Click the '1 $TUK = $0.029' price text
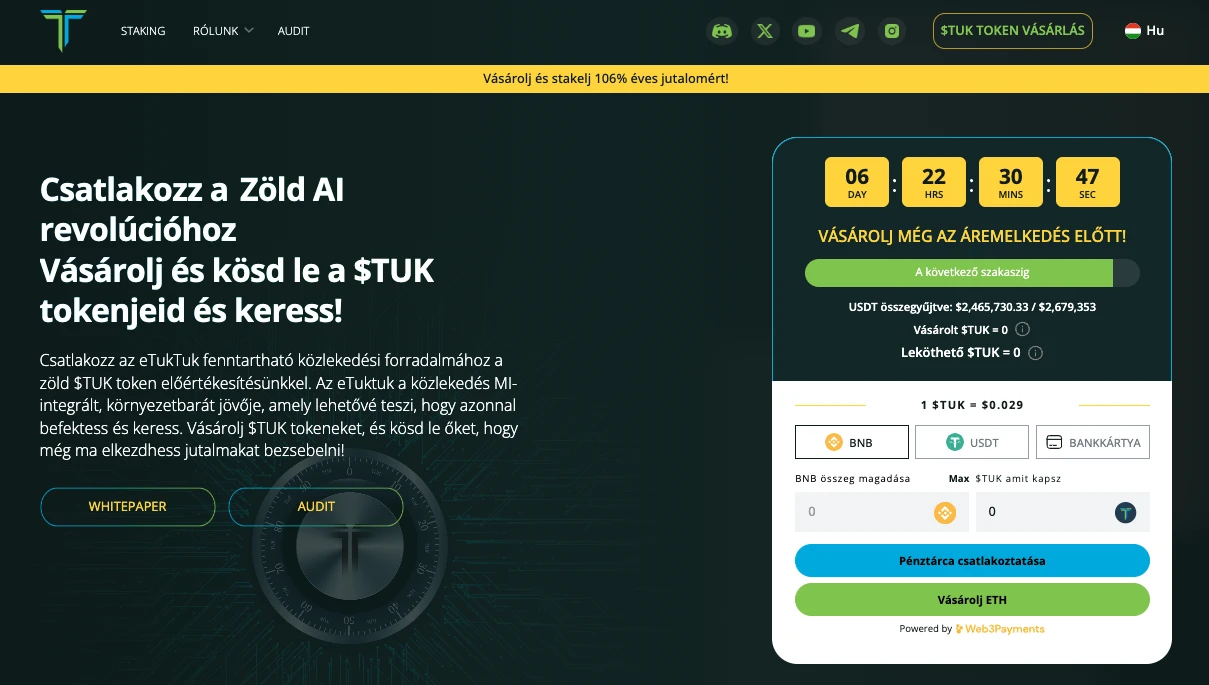 (972, 406)
